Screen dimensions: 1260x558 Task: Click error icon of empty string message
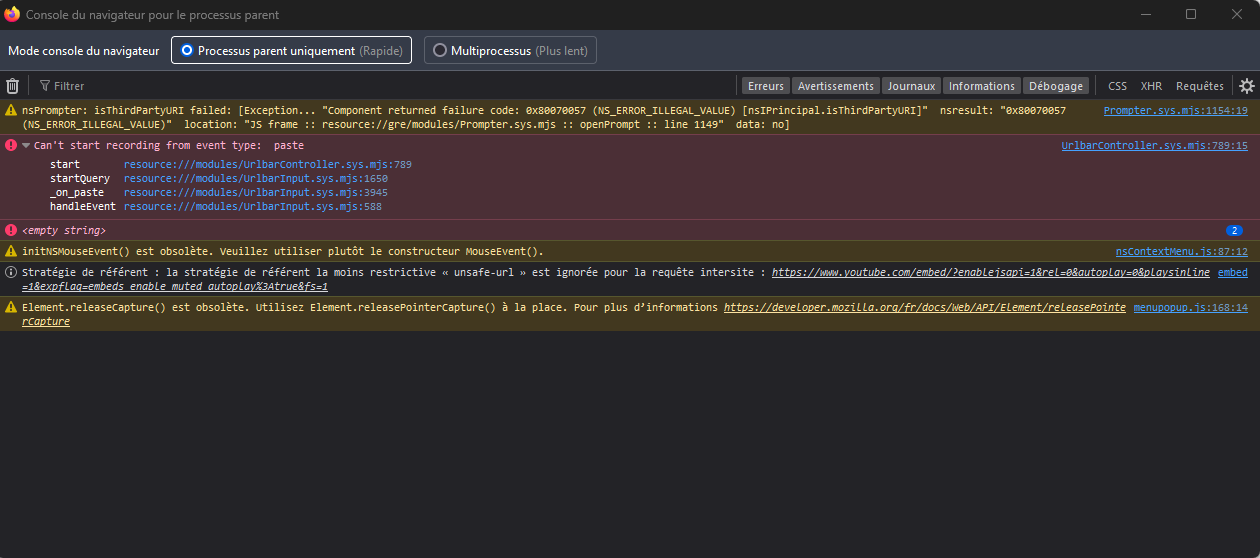coord(11,230)
